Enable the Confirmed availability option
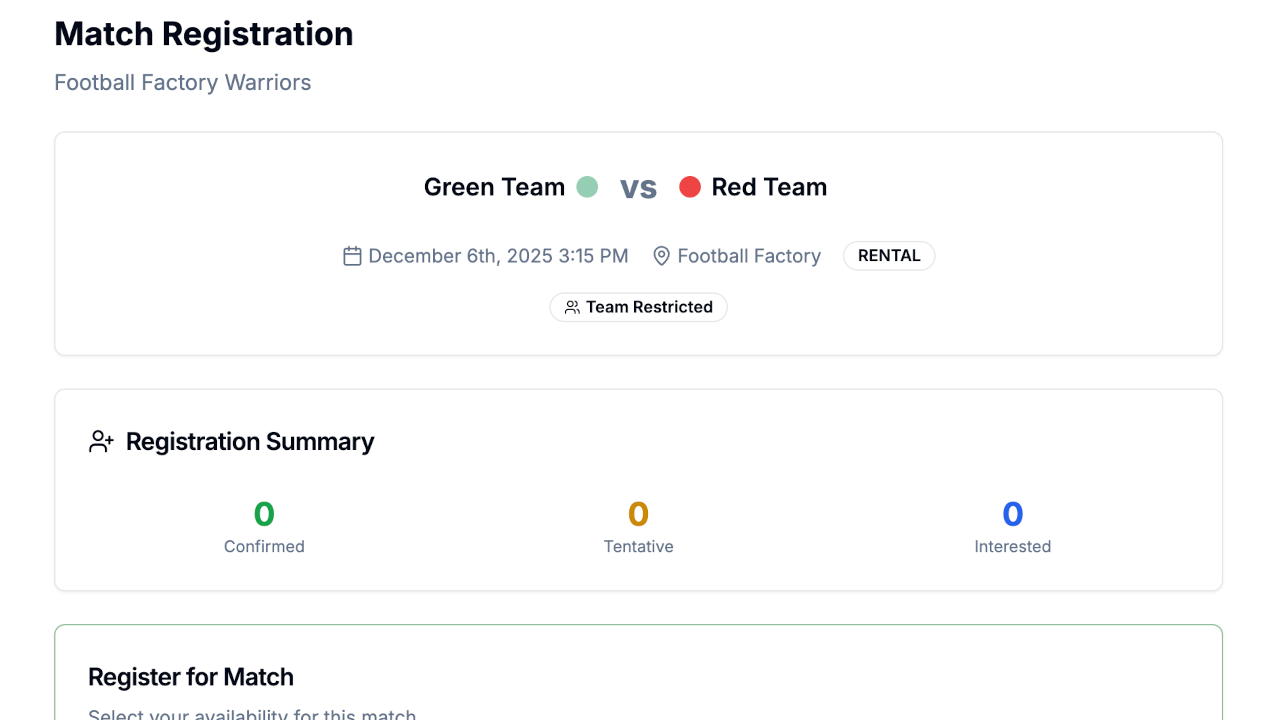 pos(264,526)
